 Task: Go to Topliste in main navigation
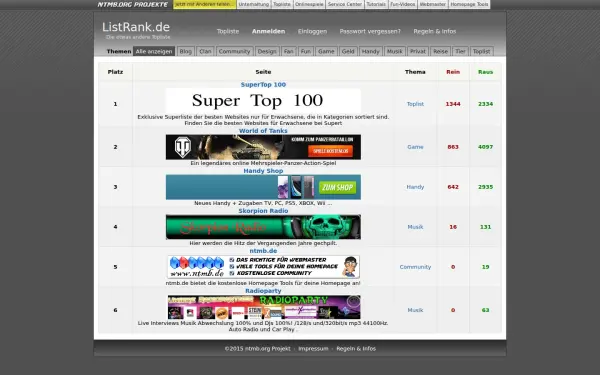tap(228, 31)
